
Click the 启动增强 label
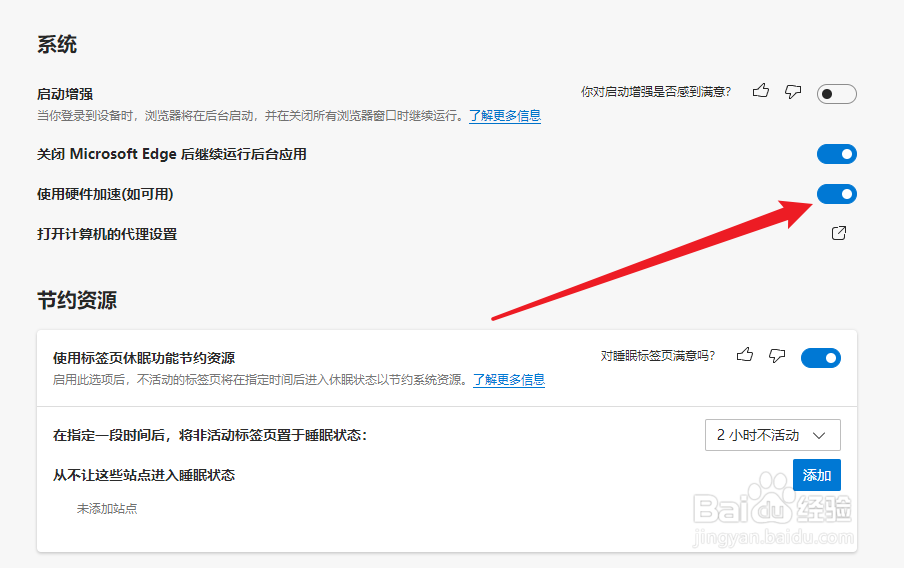65,94
